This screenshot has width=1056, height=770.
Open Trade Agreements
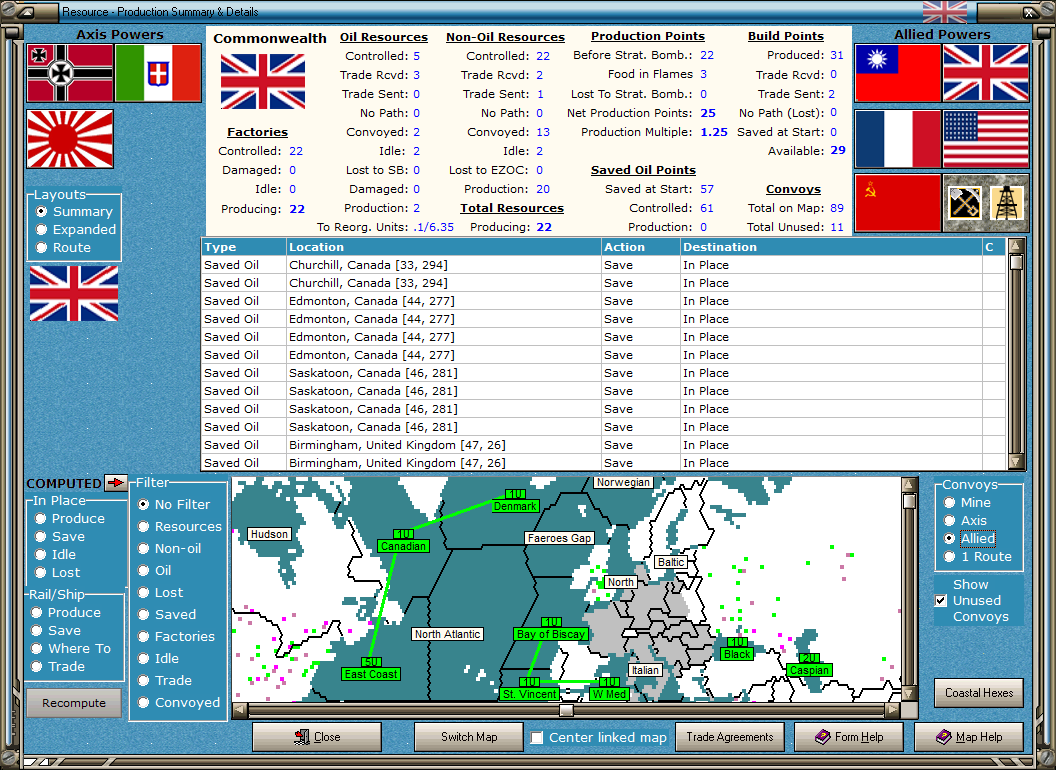[x=730, y=737]
